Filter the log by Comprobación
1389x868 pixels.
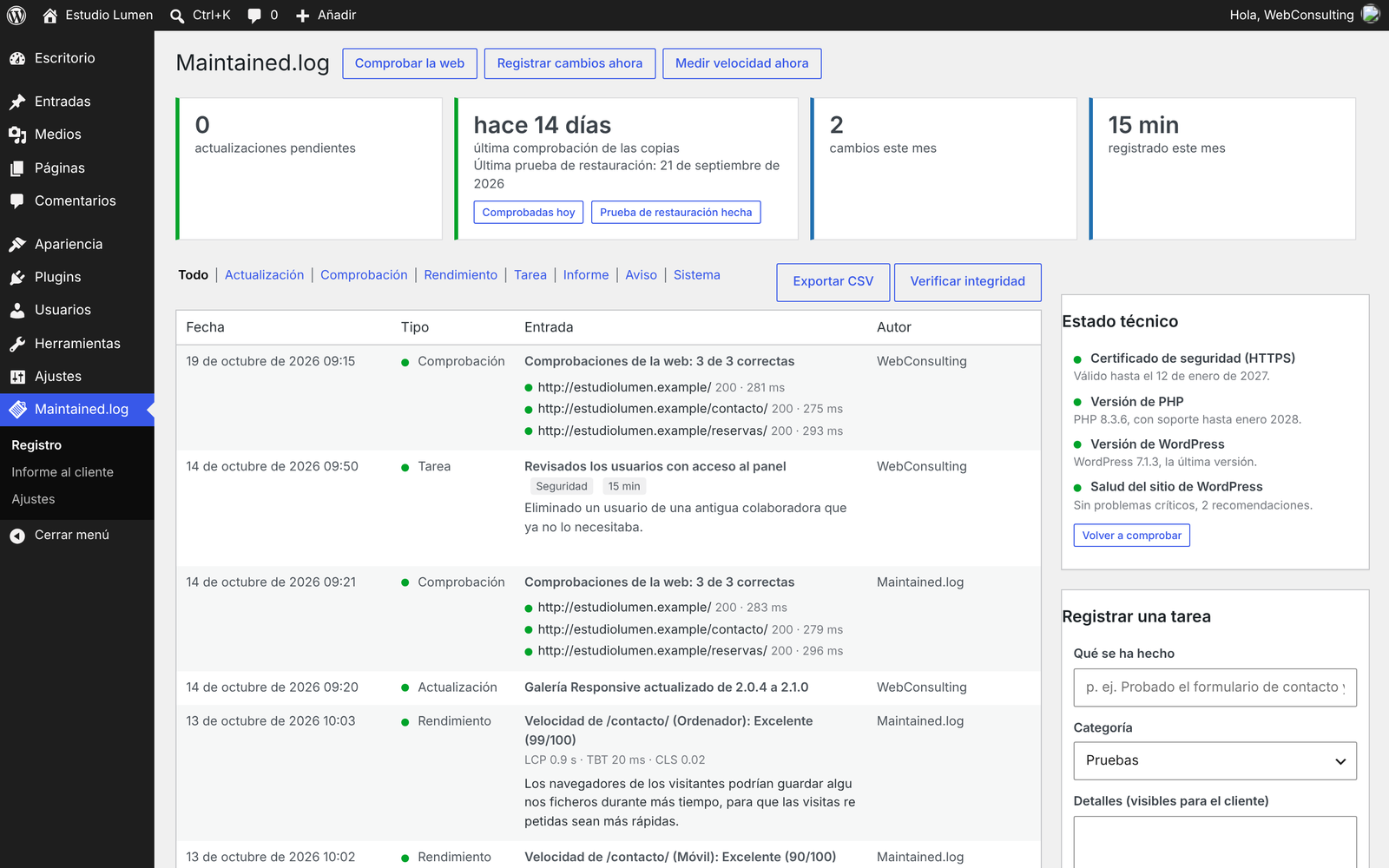click(364, 275)
